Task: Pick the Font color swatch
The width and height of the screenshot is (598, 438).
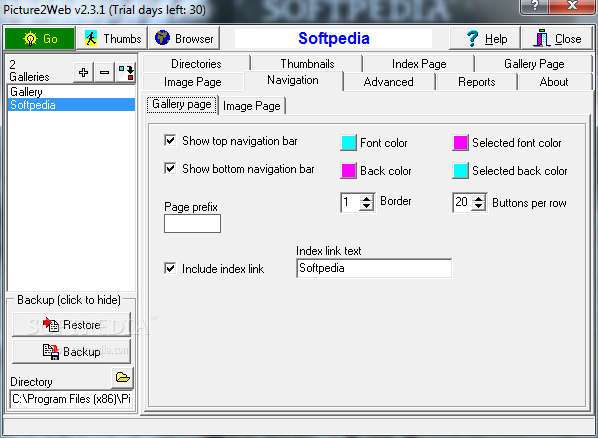Action: [x=348, y=143]
